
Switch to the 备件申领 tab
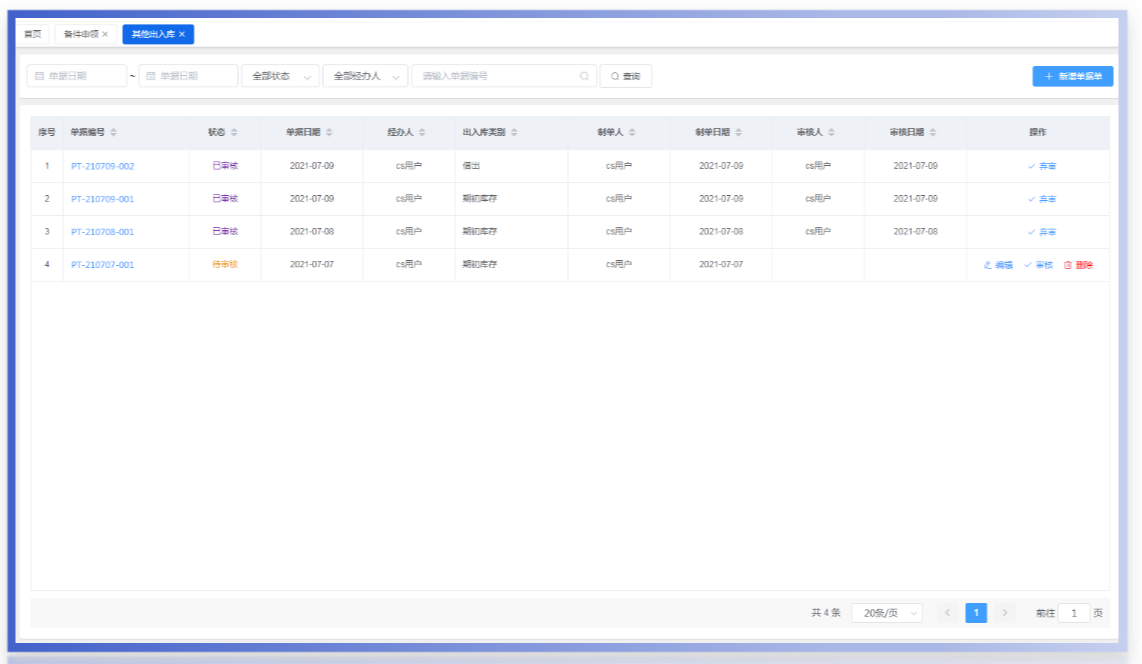[x=80, y=34]
